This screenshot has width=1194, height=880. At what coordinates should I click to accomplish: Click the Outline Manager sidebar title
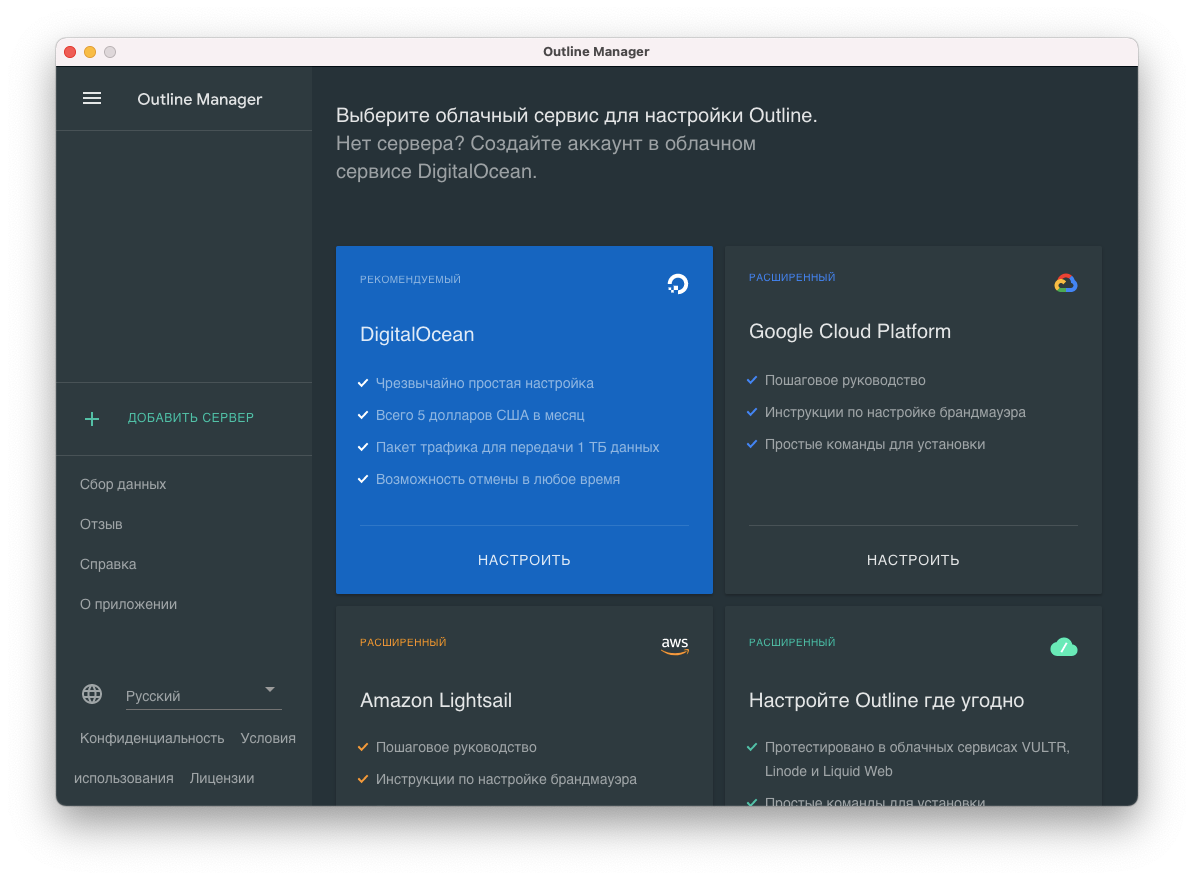coord(200,99)
